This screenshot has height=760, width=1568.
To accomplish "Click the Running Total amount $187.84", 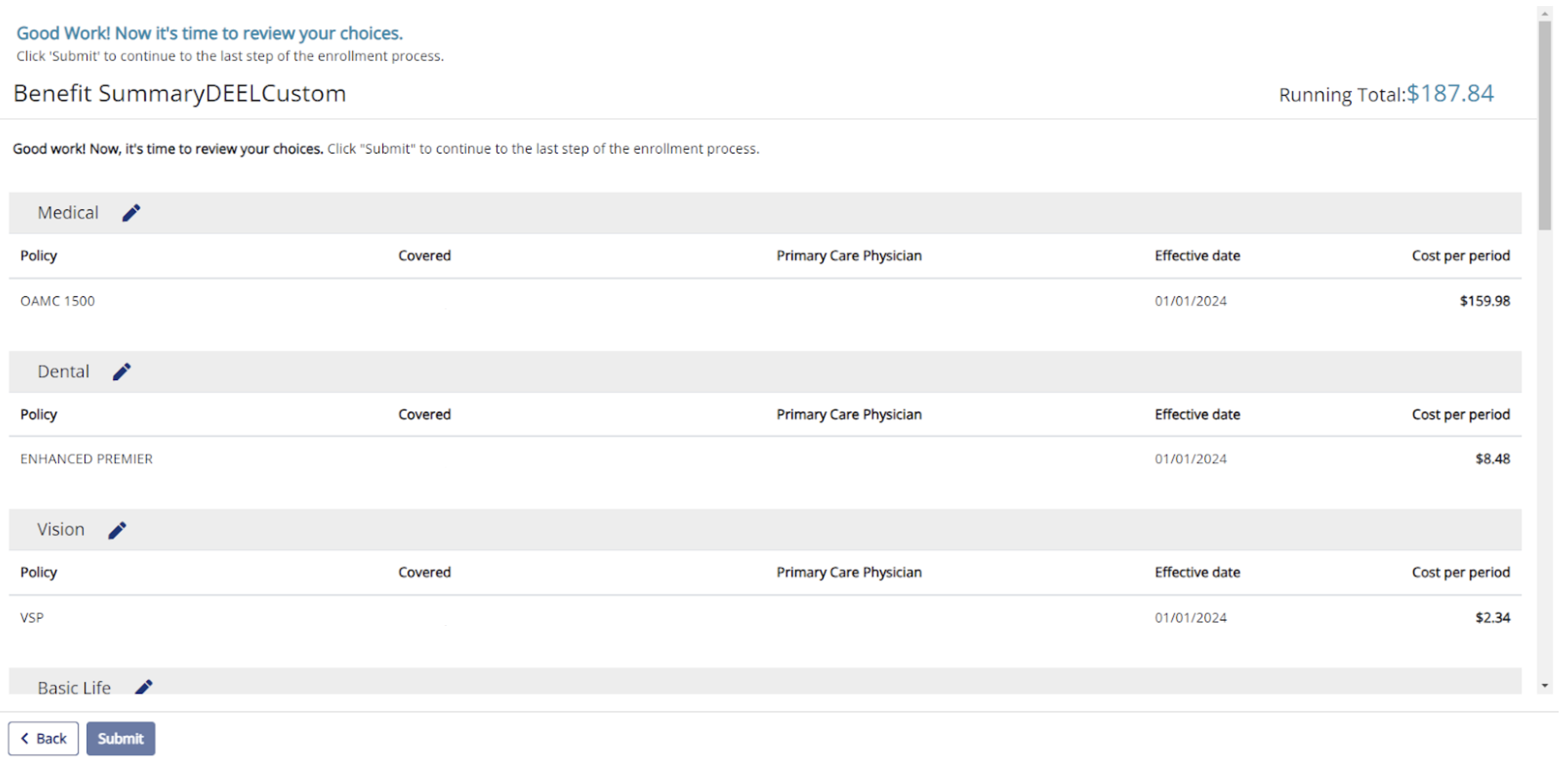I will coord(1450,94).
